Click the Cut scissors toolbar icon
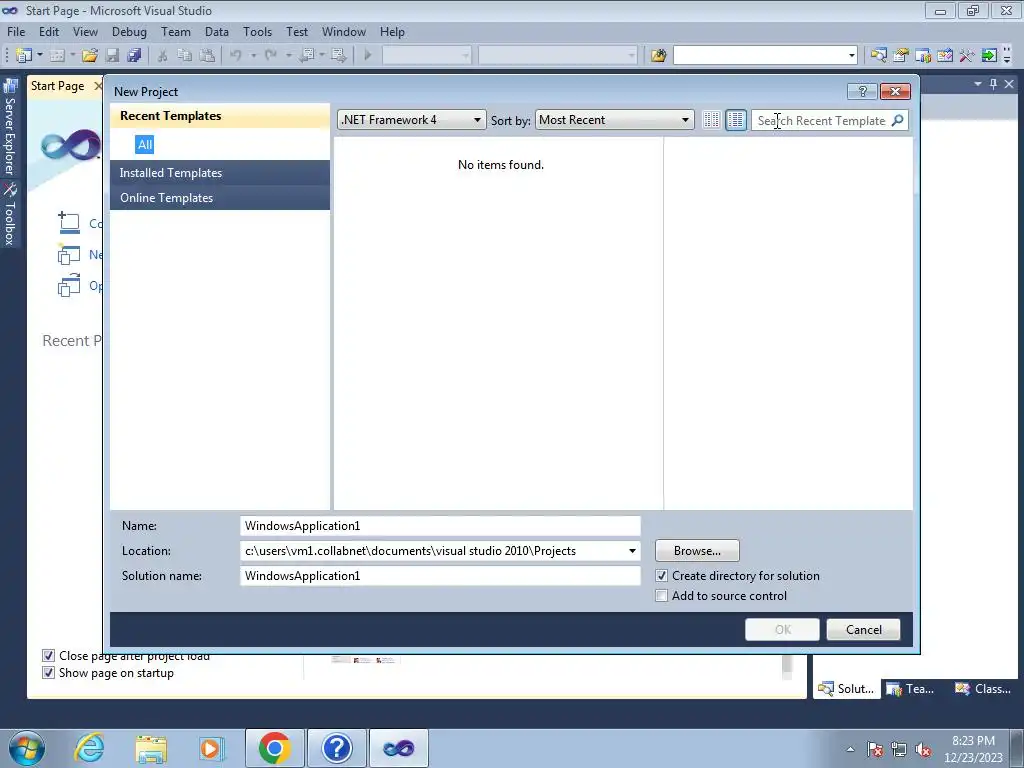This screenshot has width=1024, height=768. [163, 56]
